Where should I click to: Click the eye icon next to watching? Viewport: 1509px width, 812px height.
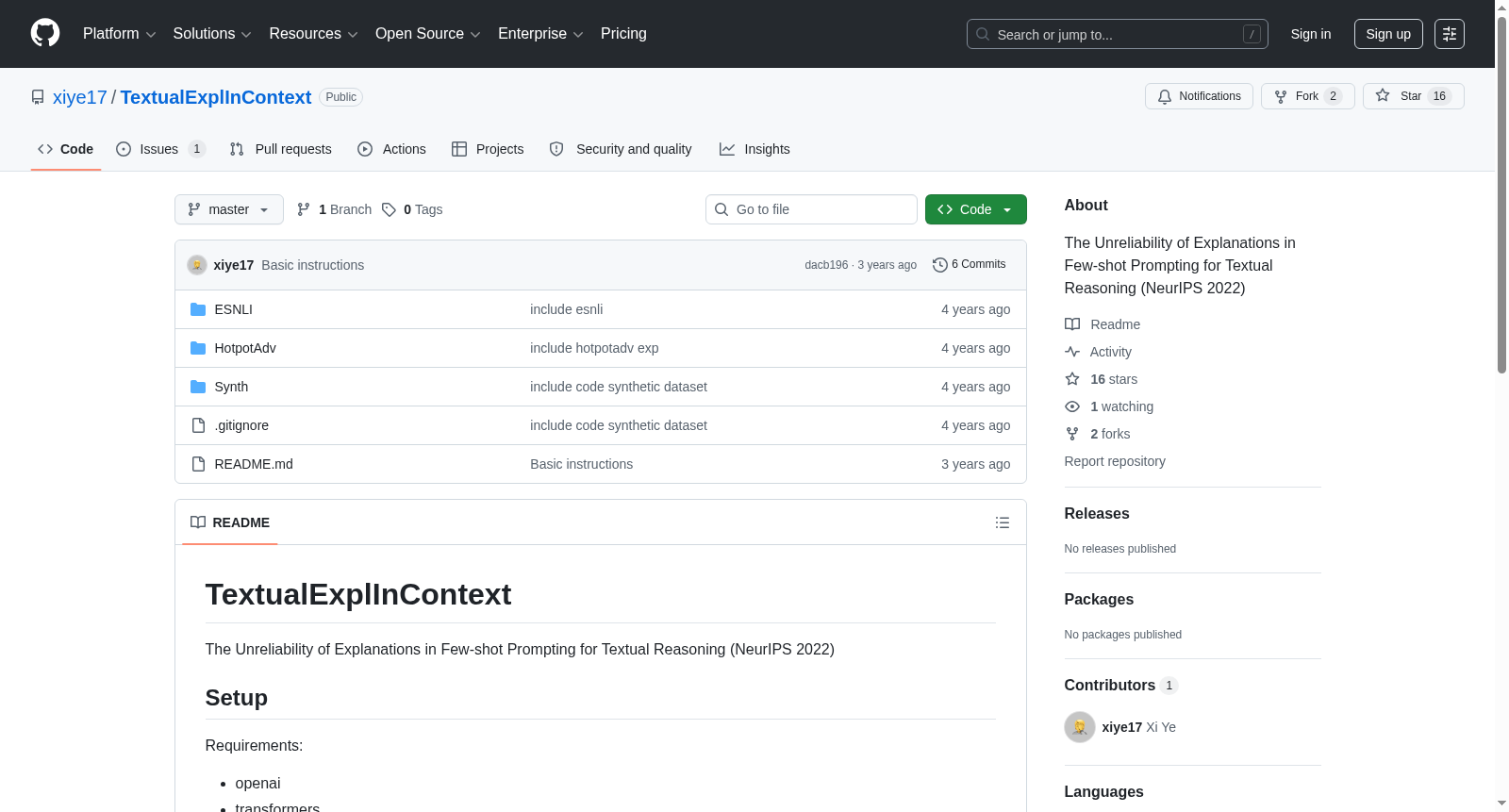1072,406
